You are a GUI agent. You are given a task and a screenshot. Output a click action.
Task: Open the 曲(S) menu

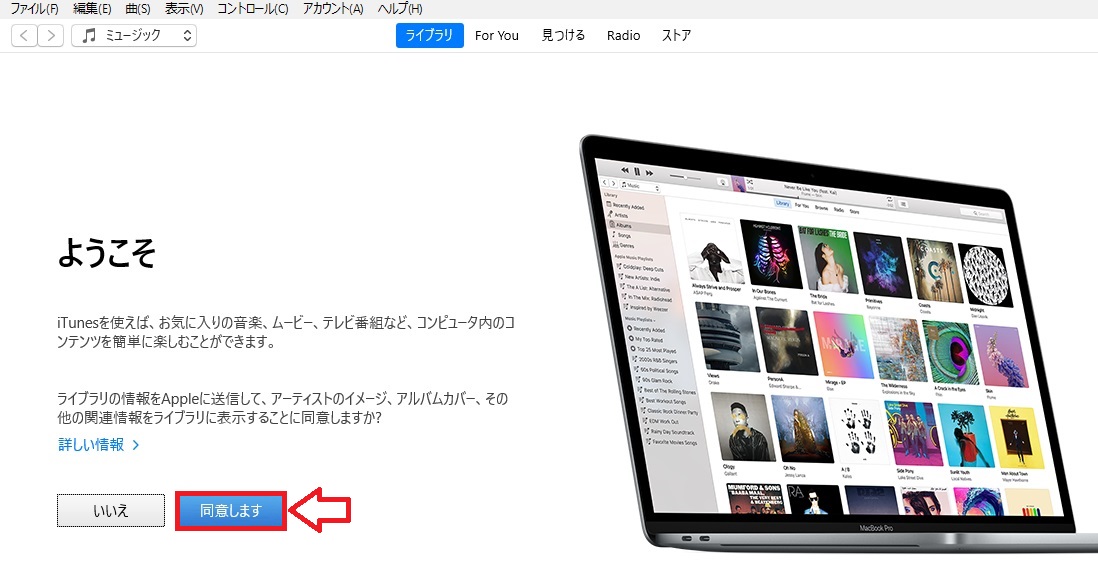(x=138, y=9)
